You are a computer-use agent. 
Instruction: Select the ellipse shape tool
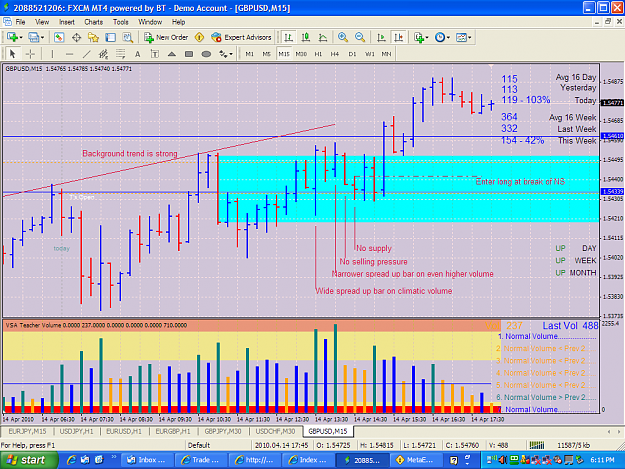pyautogui.click(x=206, y=54)
